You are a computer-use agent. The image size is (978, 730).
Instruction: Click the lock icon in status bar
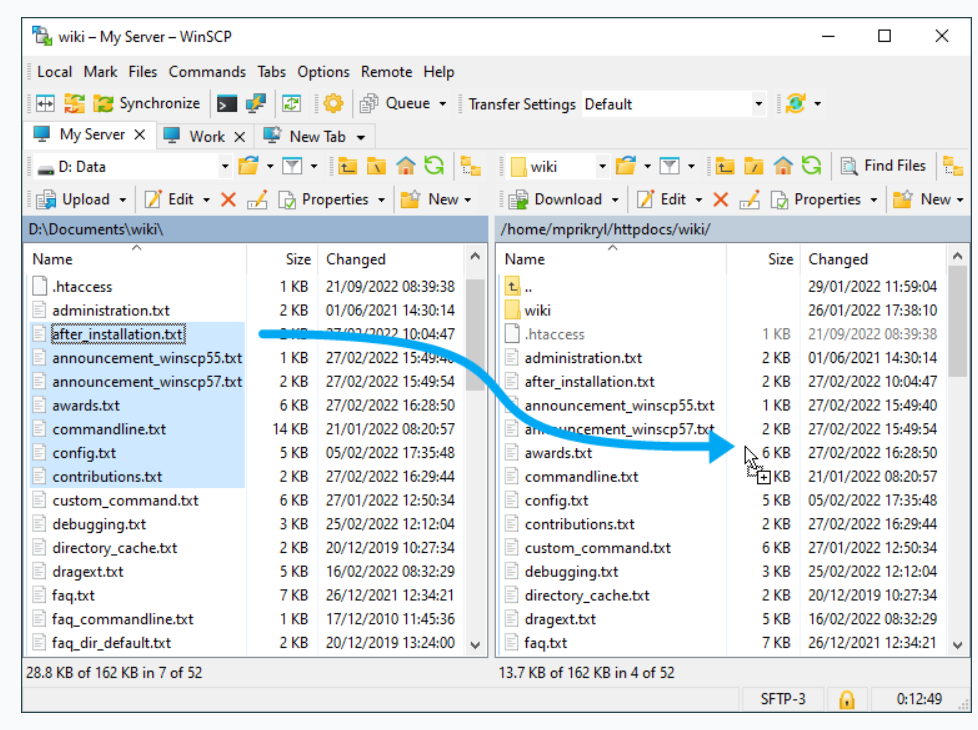pyautogui.click(x=847, y=699)
